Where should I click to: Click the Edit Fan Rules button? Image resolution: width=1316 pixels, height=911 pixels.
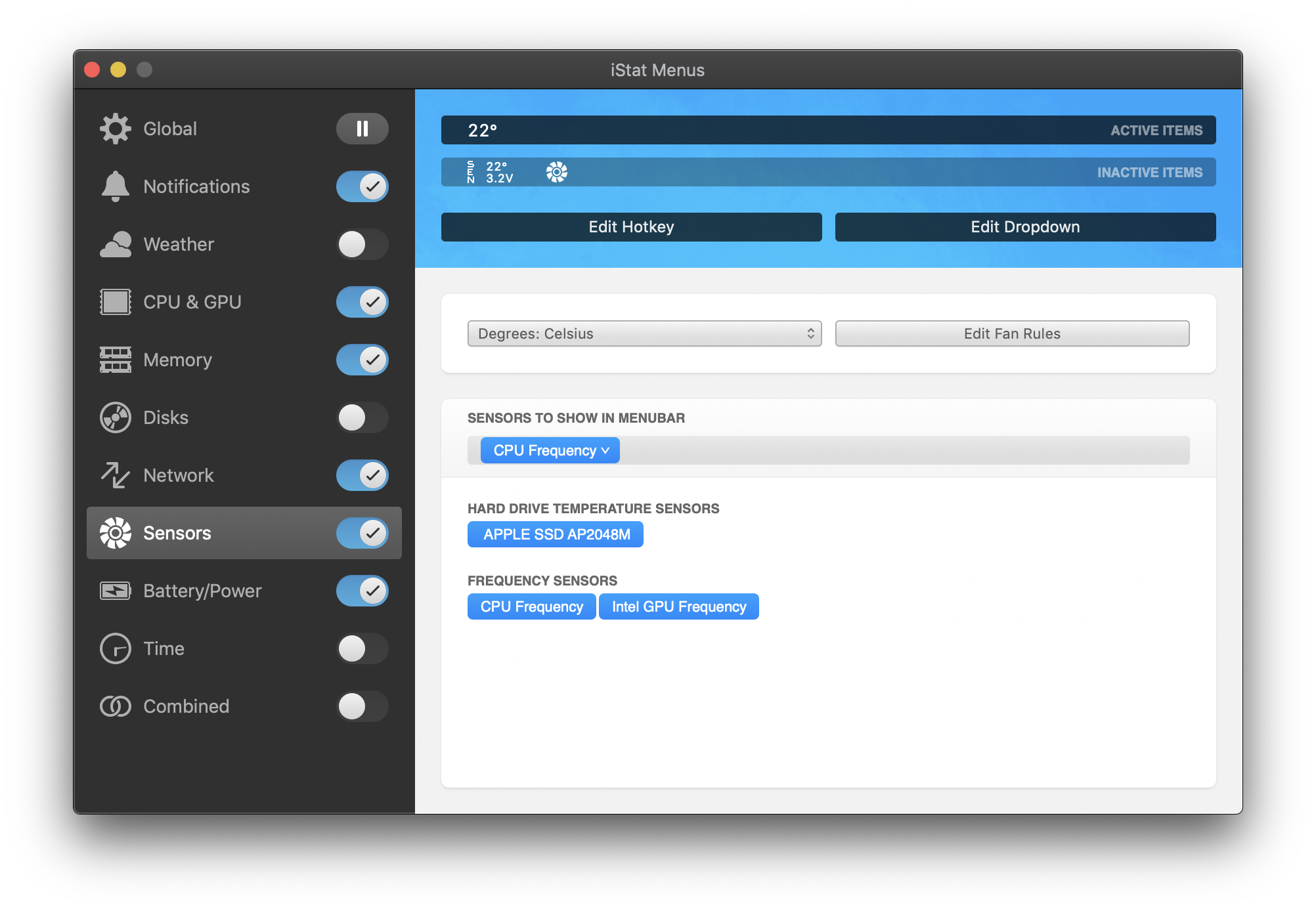(1011, 333)
